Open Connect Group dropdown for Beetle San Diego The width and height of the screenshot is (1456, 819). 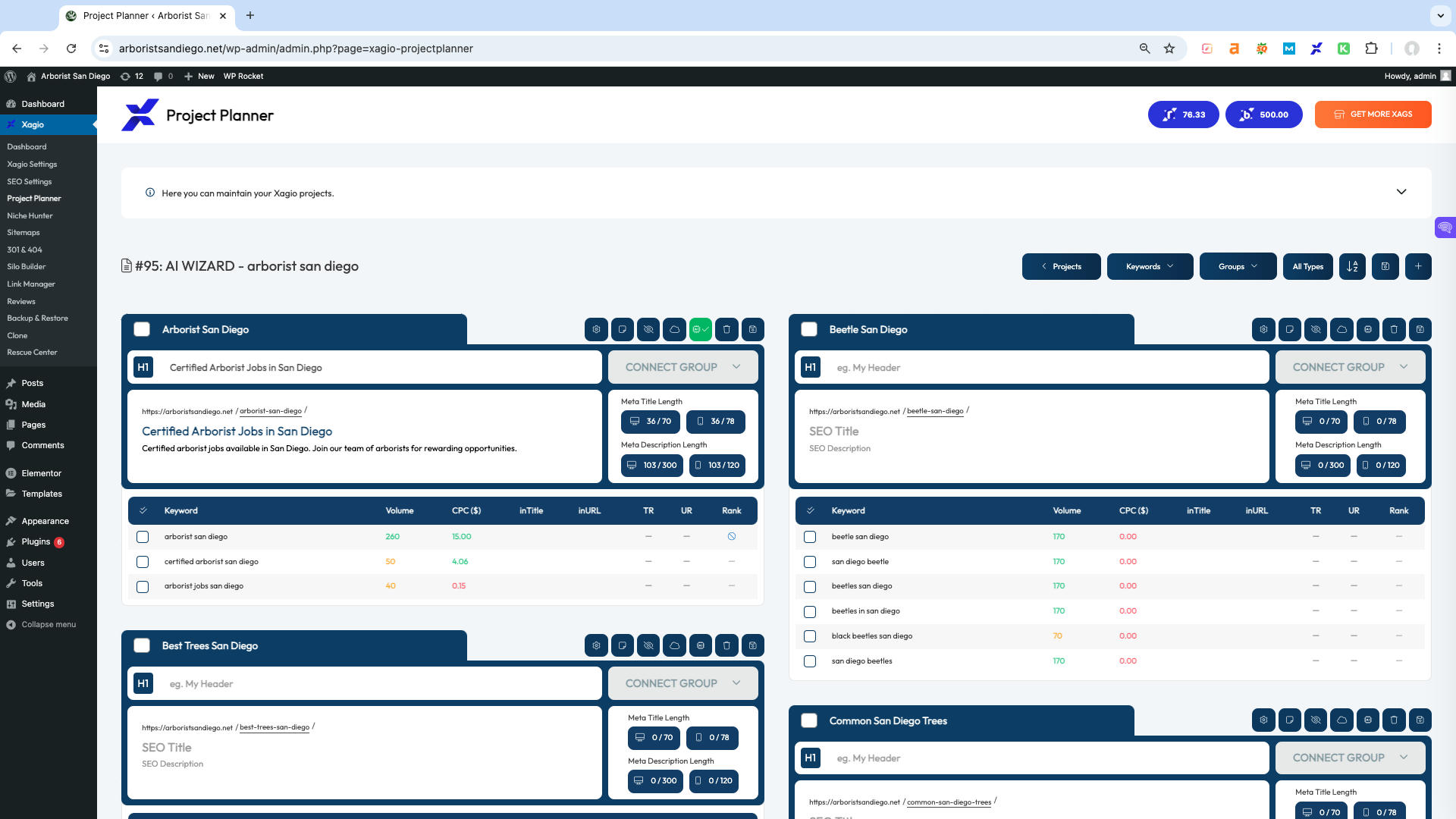tap(1350, 367)
